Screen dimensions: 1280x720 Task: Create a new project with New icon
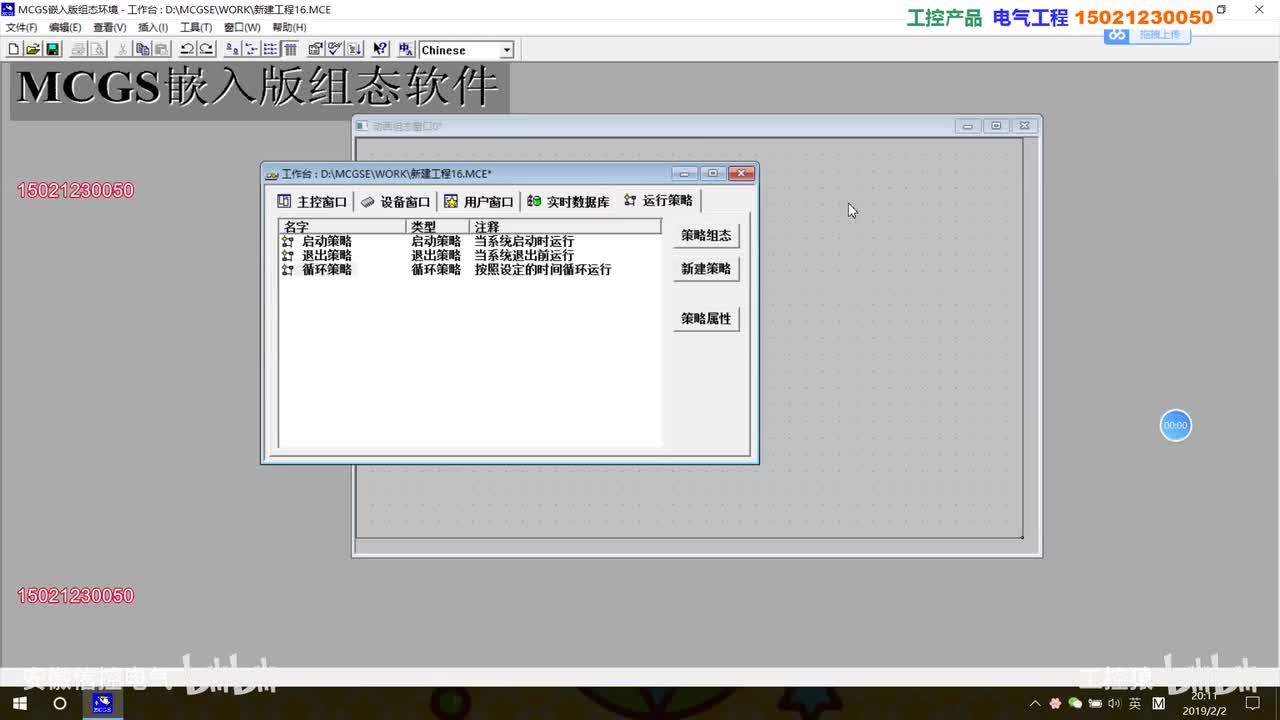point(13,49)
